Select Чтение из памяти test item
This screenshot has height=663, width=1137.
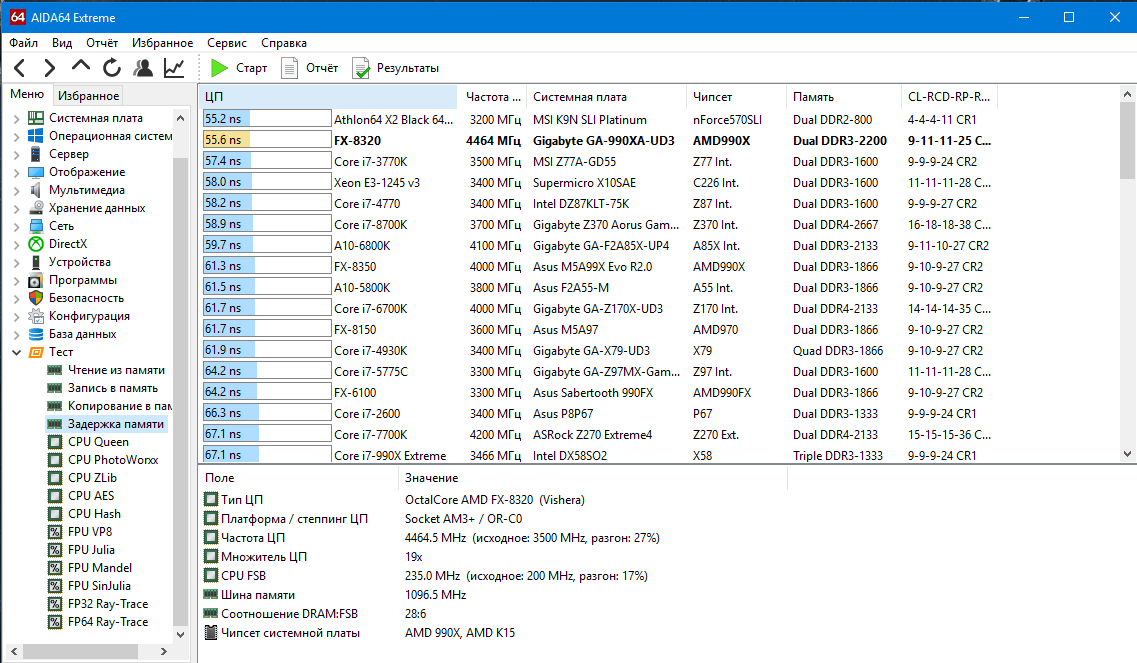[x=116, y=370]
